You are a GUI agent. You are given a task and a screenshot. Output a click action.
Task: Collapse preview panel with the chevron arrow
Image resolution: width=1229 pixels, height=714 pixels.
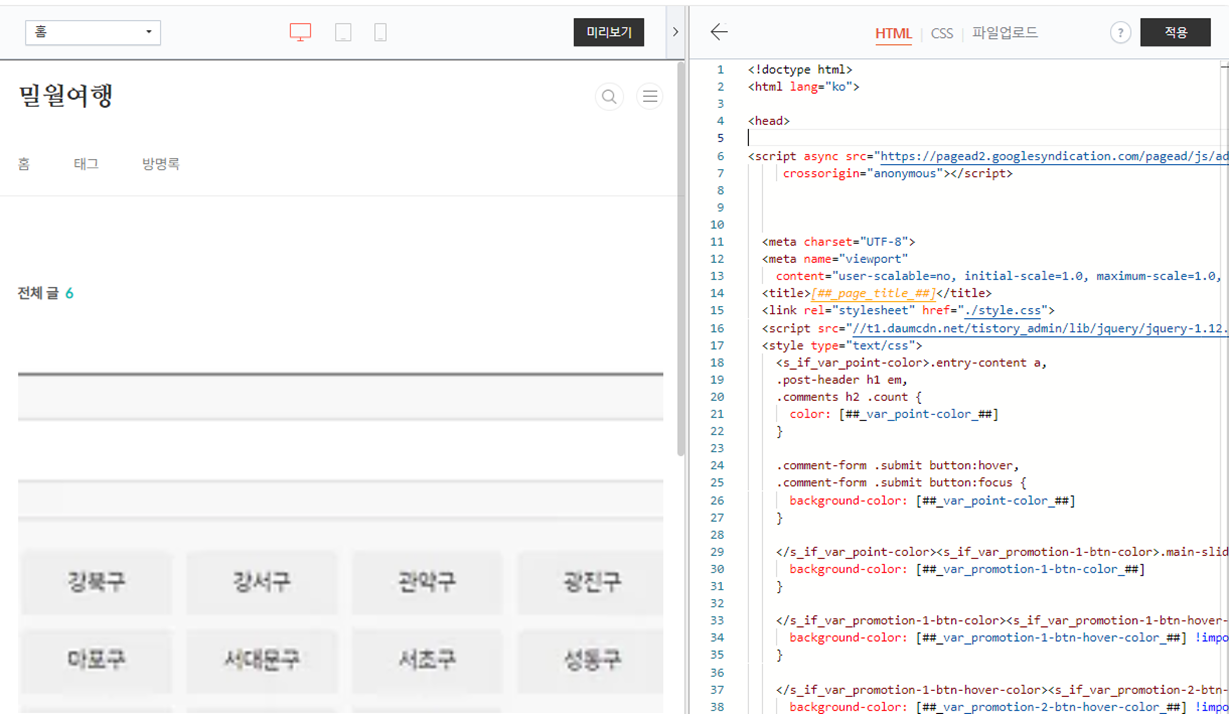(675, 32)
